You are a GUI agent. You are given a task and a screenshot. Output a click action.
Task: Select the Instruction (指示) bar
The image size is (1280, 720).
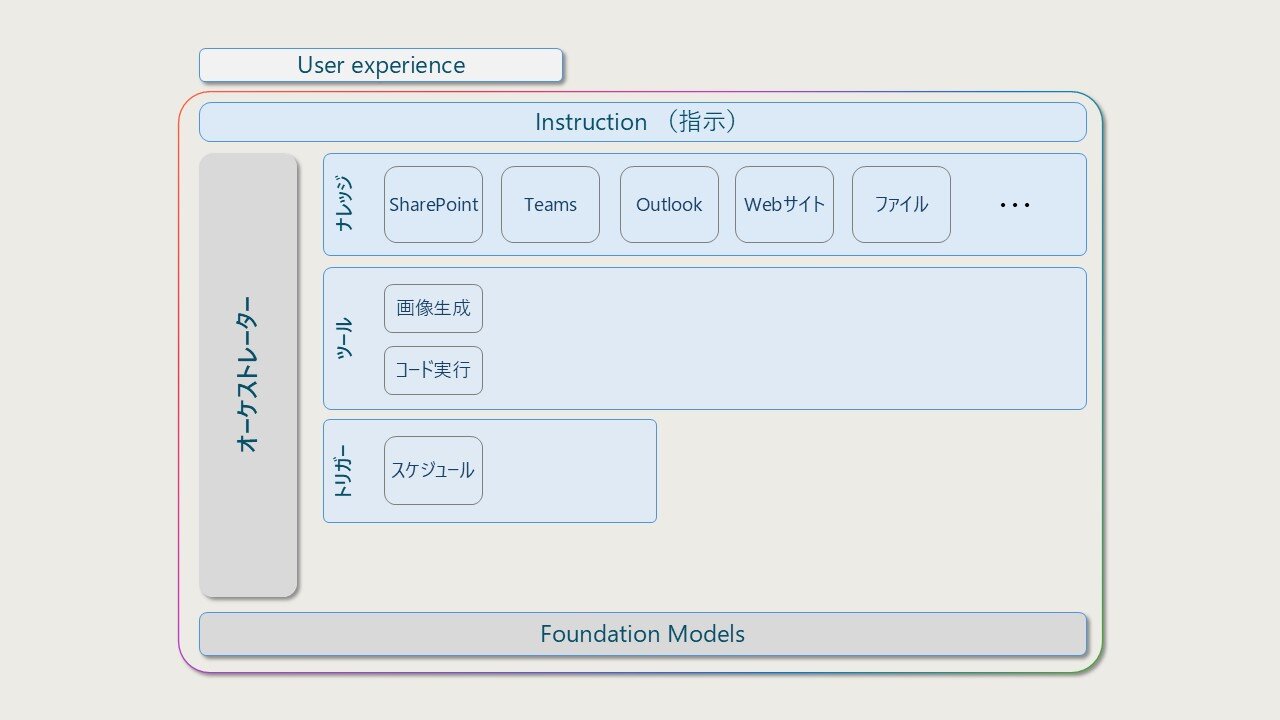coord(642,122)
